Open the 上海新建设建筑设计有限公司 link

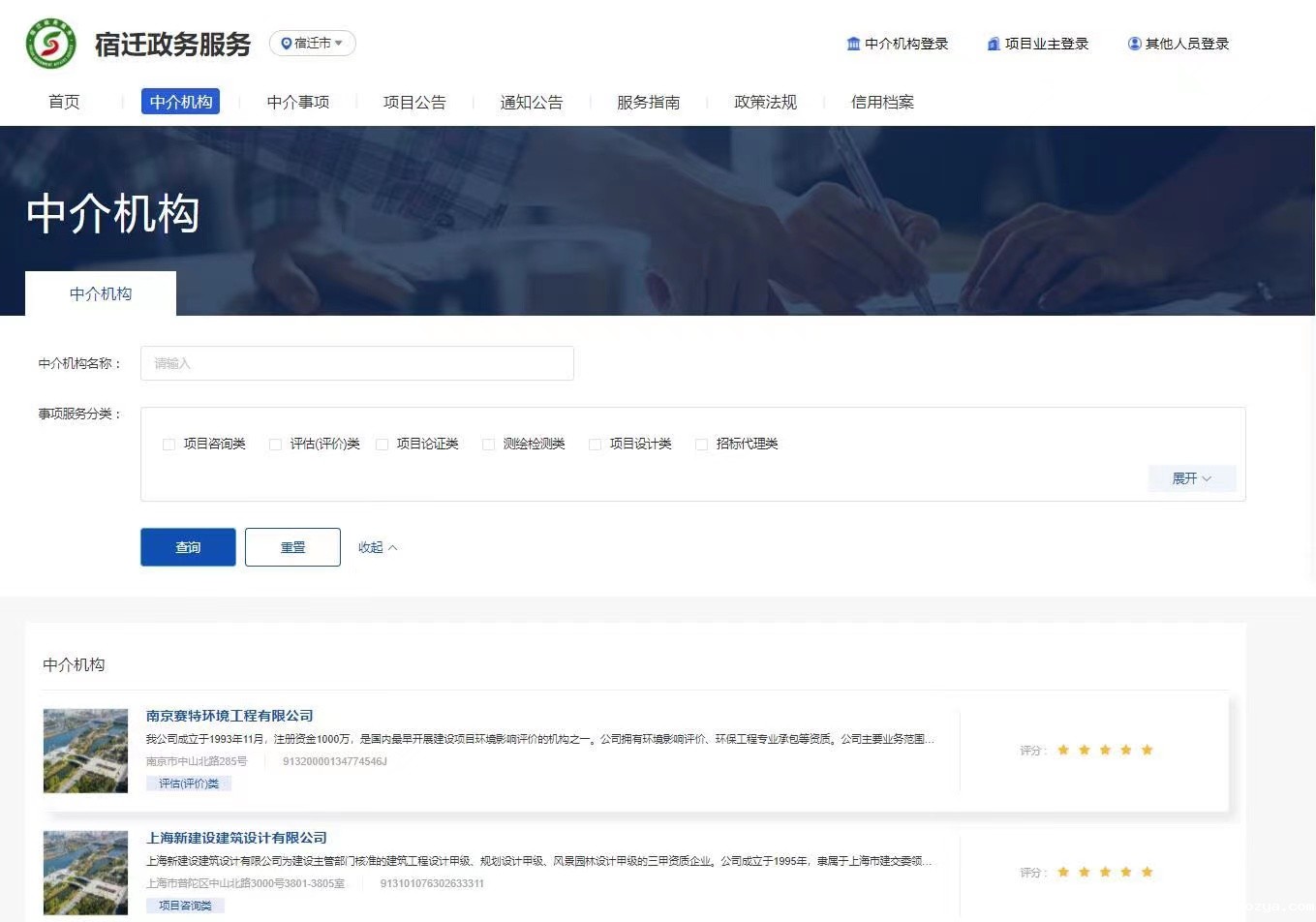(x=236, y=838)
